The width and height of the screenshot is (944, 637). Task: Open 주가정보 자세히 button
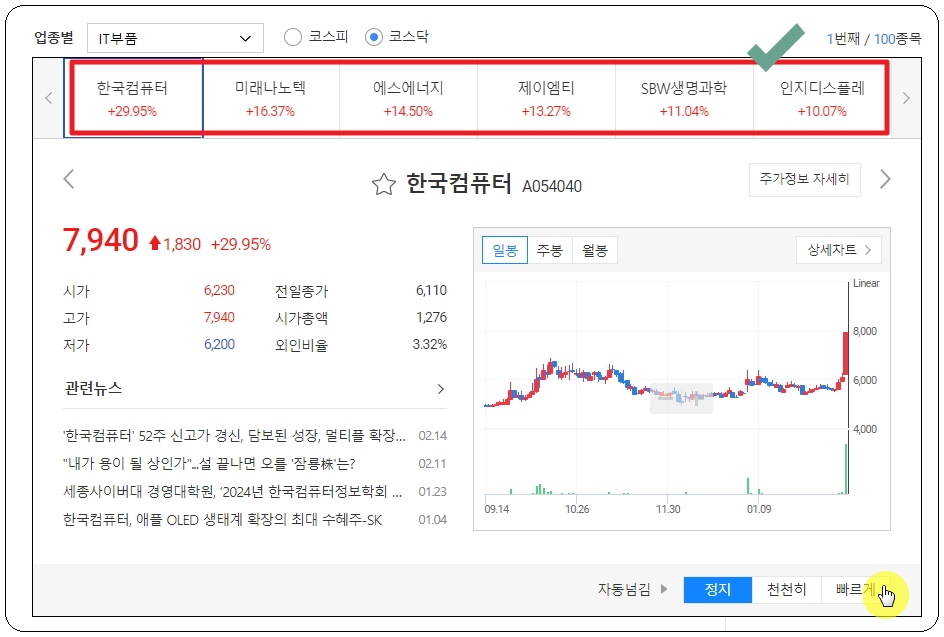pyautogui.click(x=804, y=179)
